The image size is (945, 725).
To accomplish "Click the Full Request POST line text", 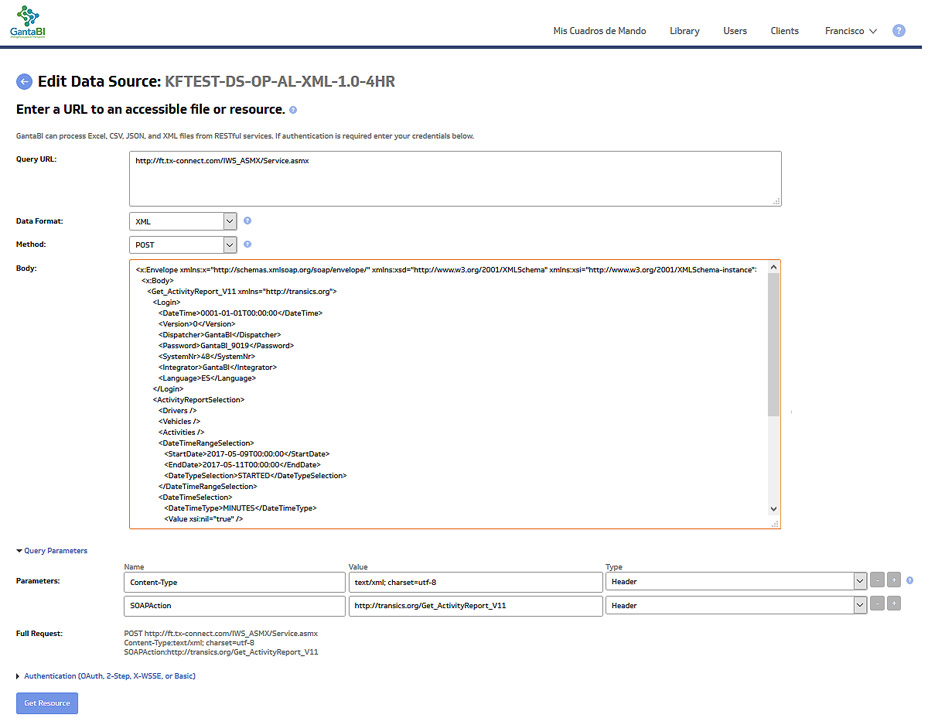I will click(x=221, y=633).
